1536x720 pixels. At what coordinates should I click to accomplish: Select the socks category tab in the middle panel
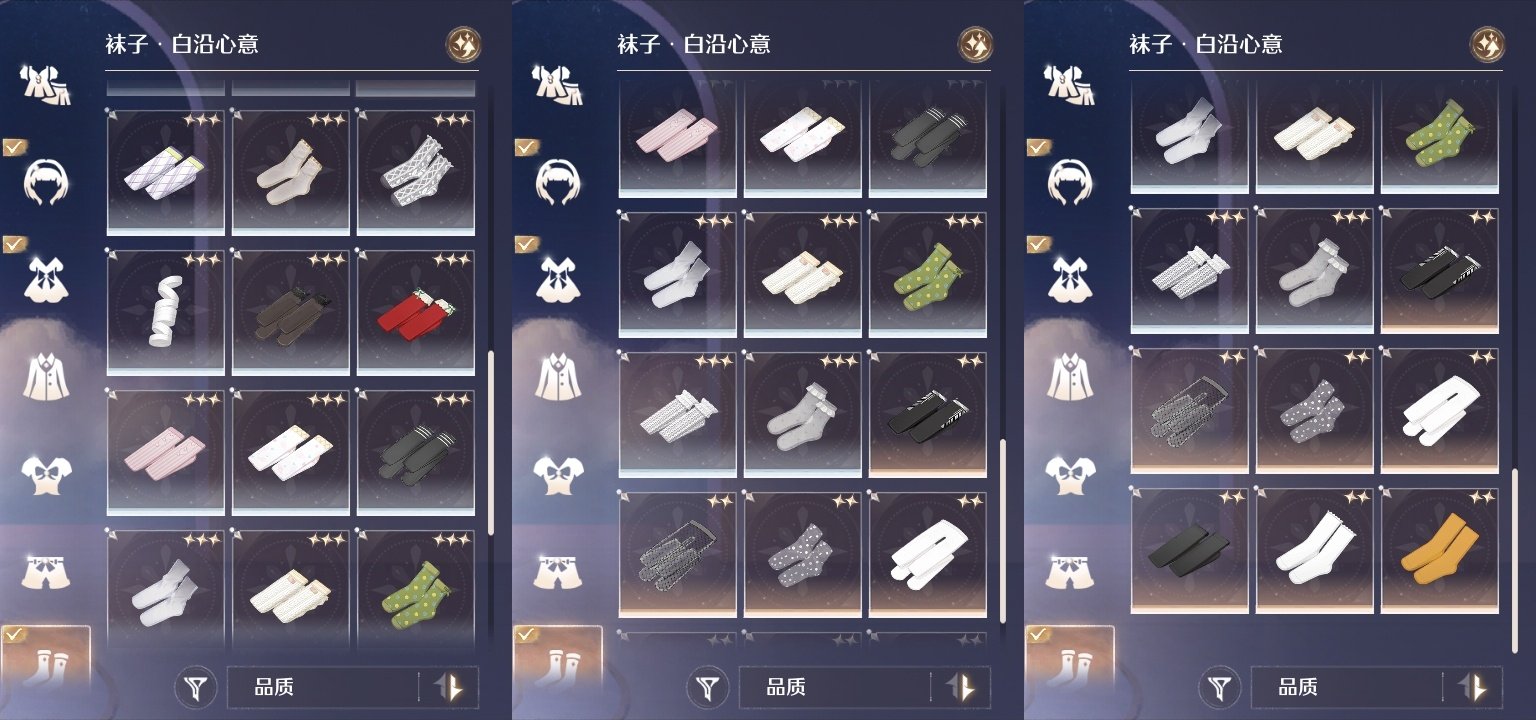pyautogui.click(x=557, y=658)
